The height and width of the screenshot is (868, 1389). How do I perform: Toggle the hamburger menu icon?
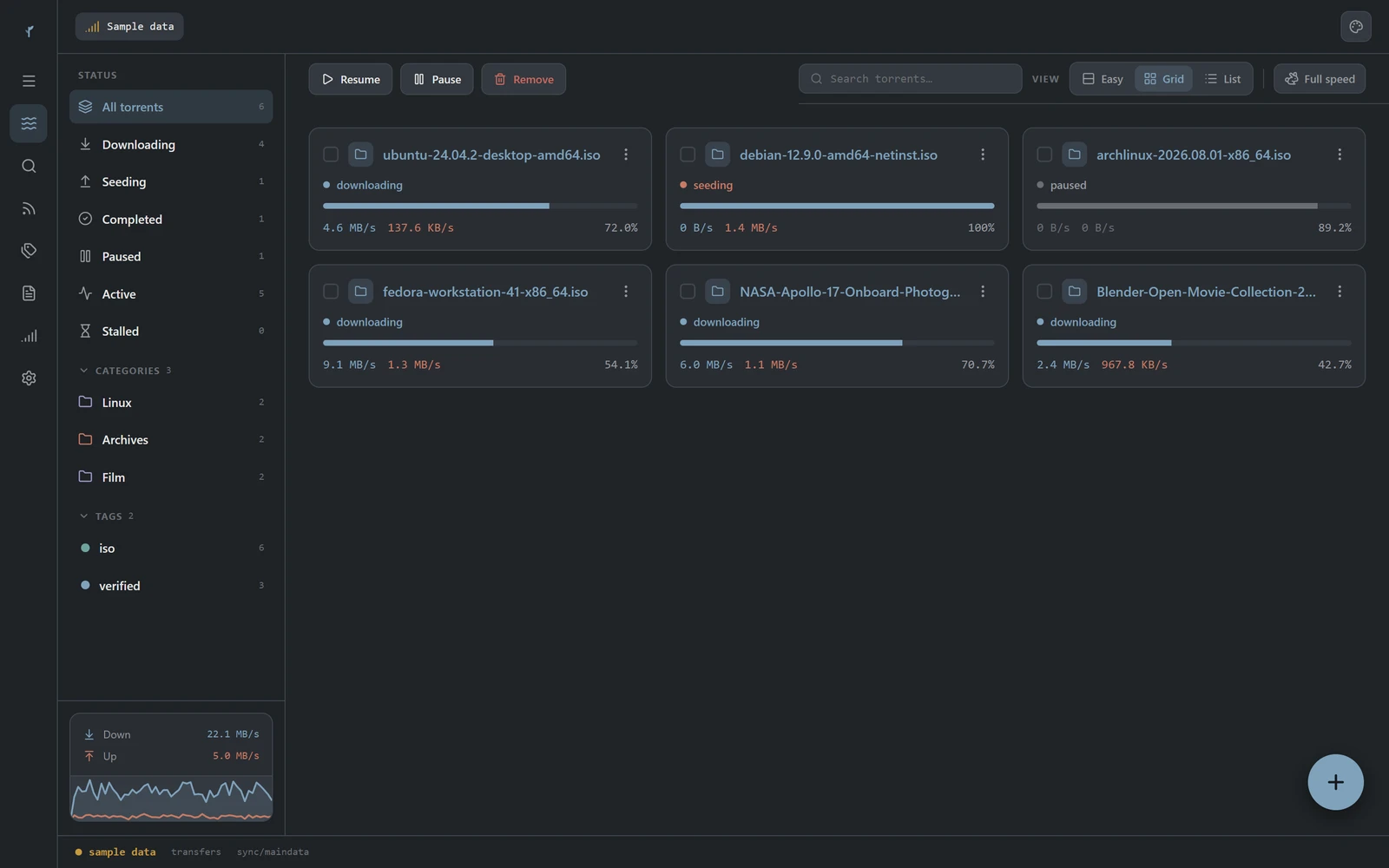[29, 81]
